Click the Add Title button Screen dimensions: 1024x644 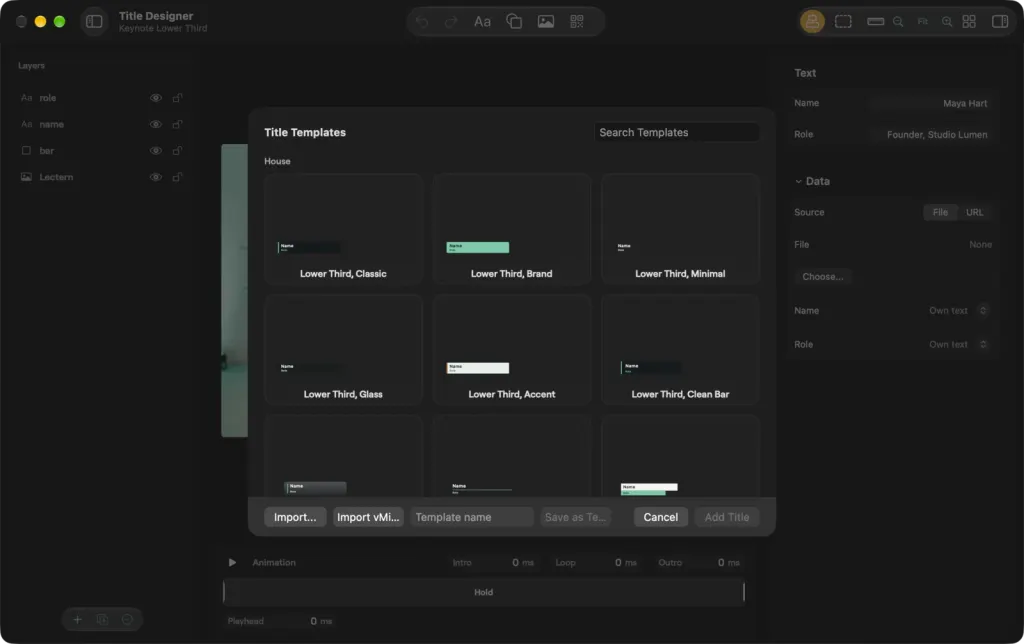[x=726, y=517]
